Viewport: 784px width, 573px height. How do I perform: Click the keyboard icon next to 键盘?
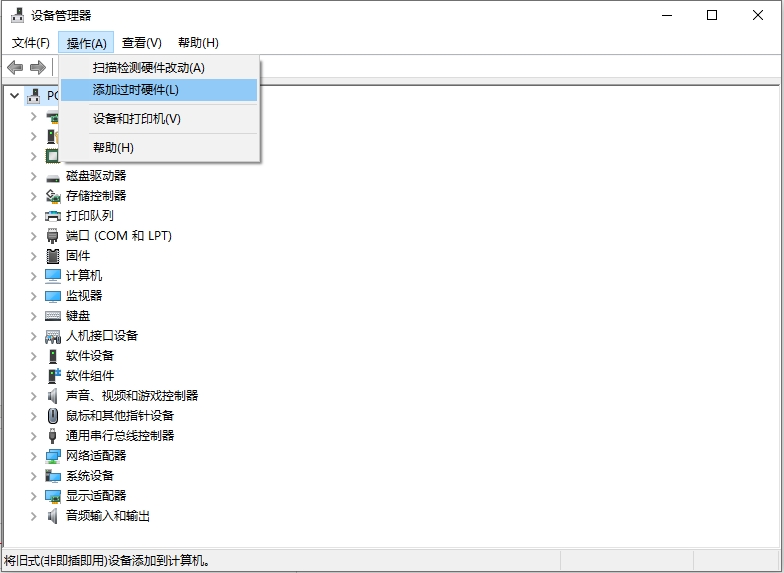pos(53,316)
